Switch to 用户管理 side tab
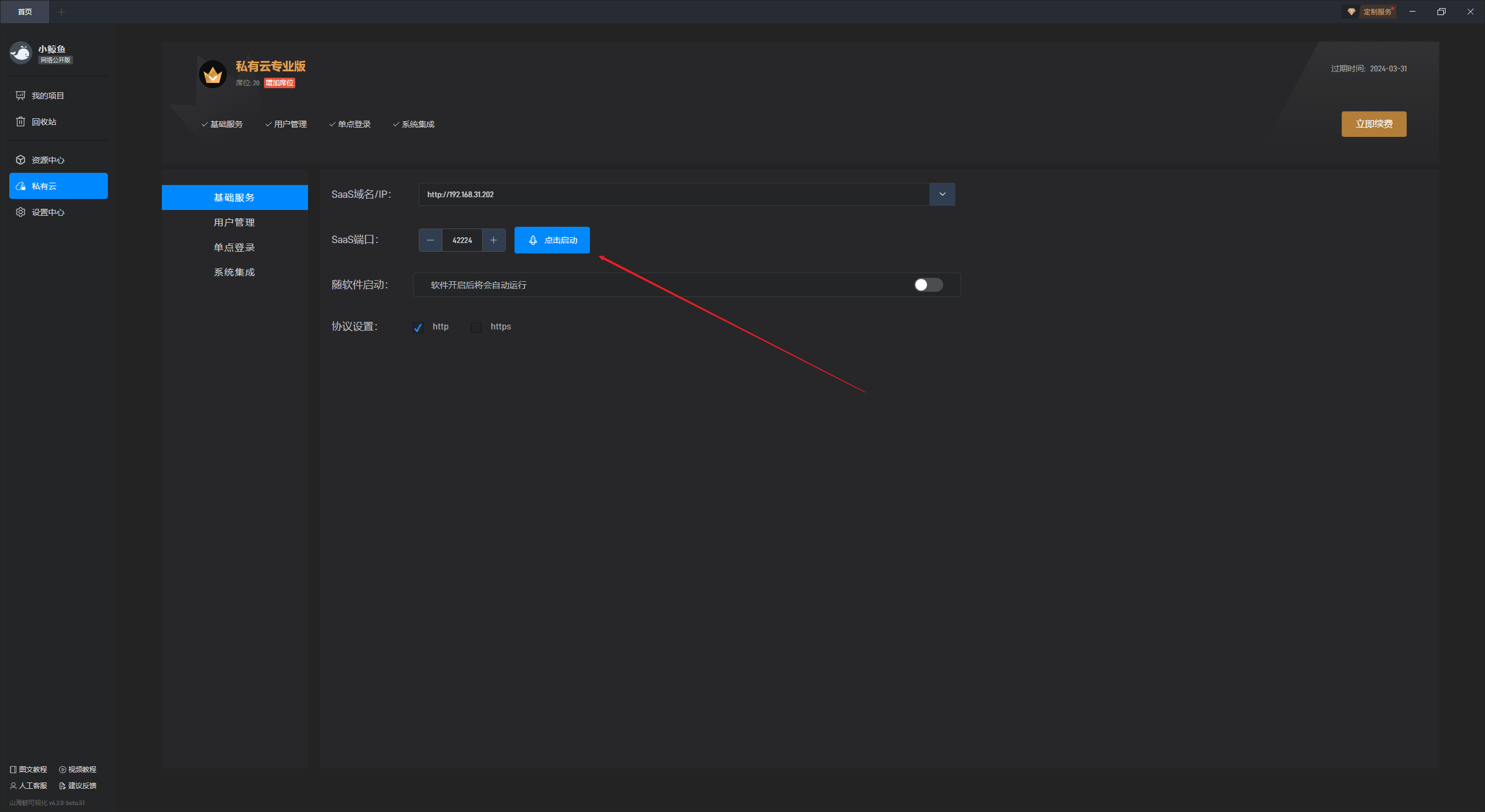The height and width of the screenshot is (812, 1485). coord(234,223)
